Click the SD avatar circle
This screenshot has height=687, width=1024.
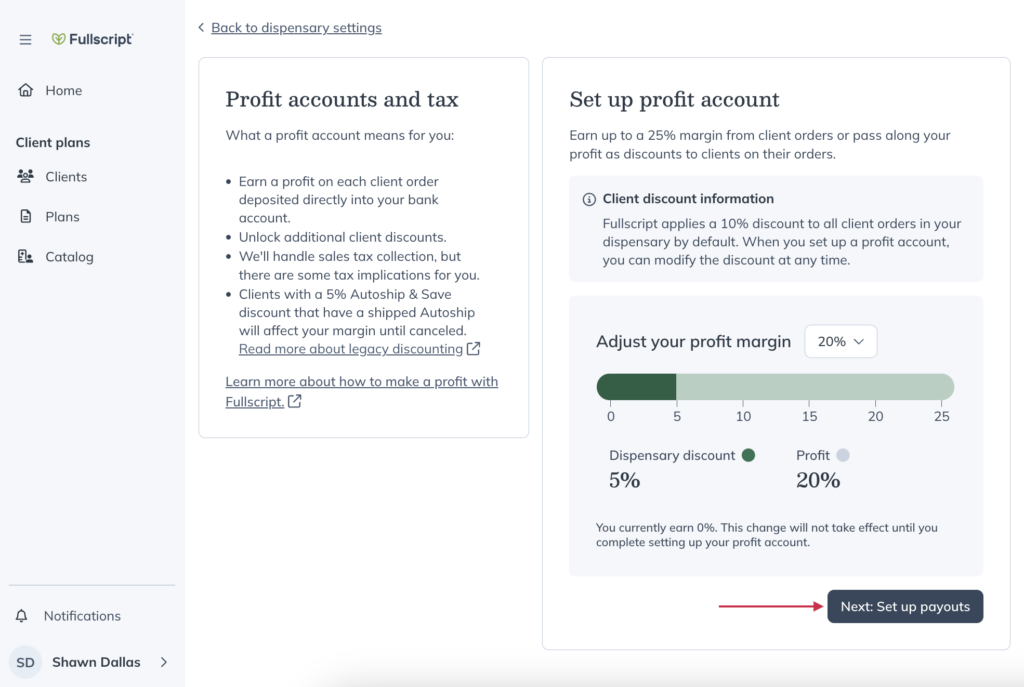click(25, 662)
